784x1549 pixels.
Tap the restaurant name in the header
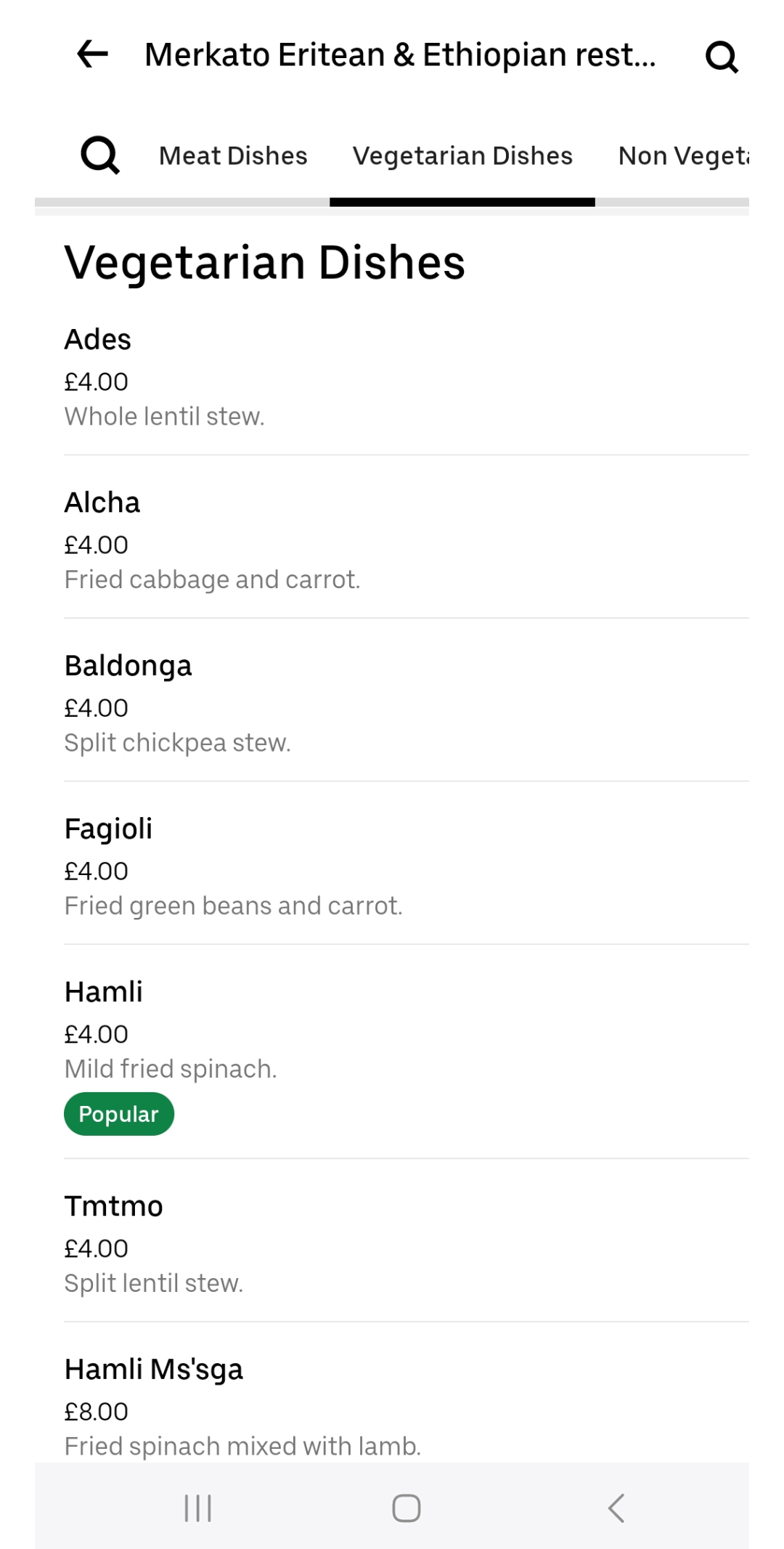[x=400, y=55]
